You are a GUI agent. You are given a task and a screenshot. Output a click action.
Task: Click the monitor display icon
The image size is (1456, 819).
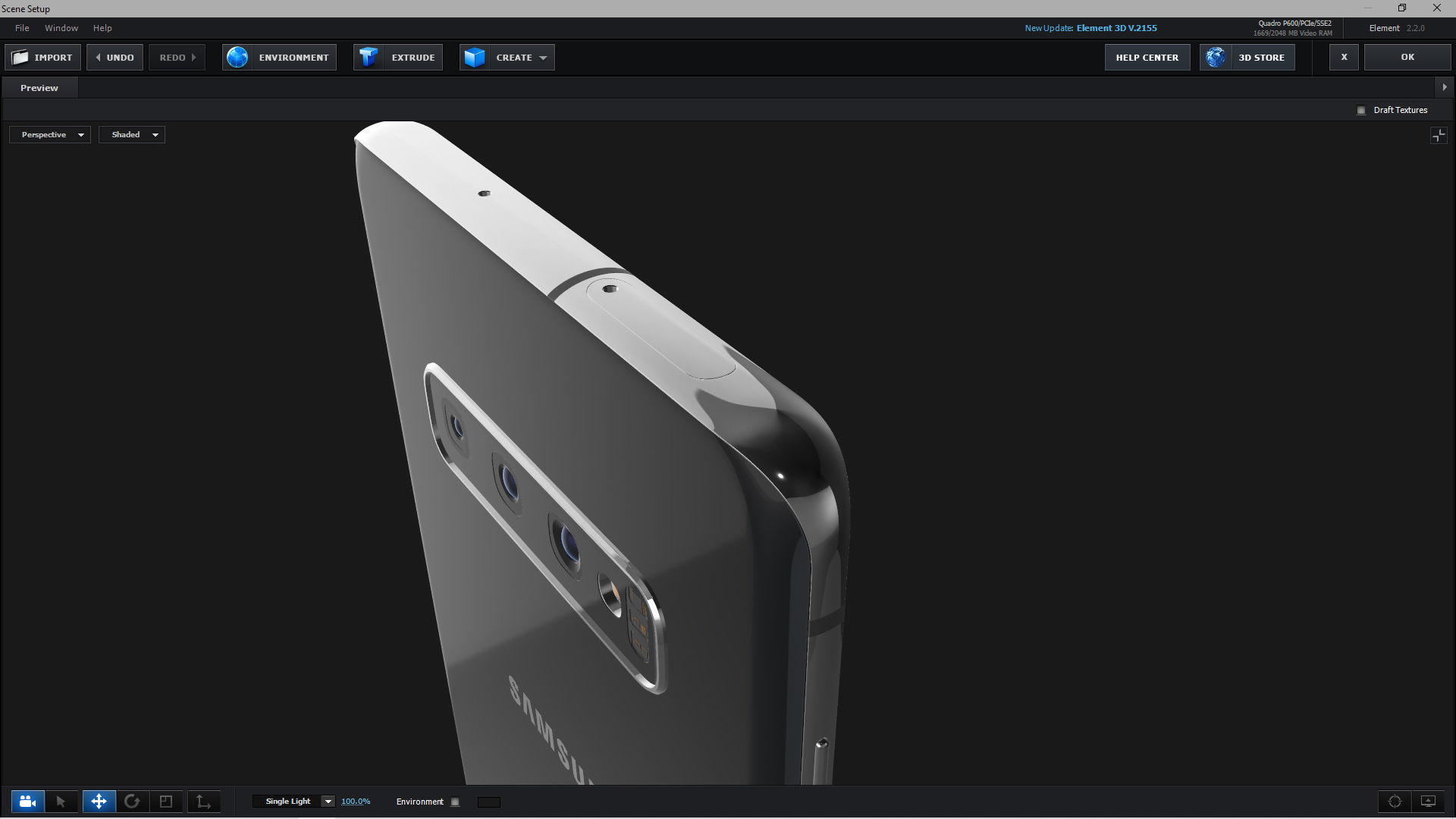(x=1428, y=802)
